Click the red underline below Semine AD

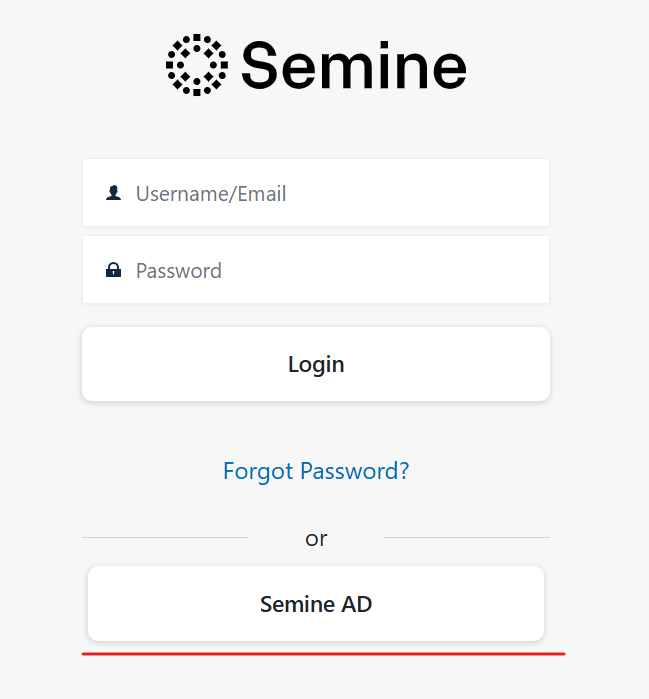[323, 654]
